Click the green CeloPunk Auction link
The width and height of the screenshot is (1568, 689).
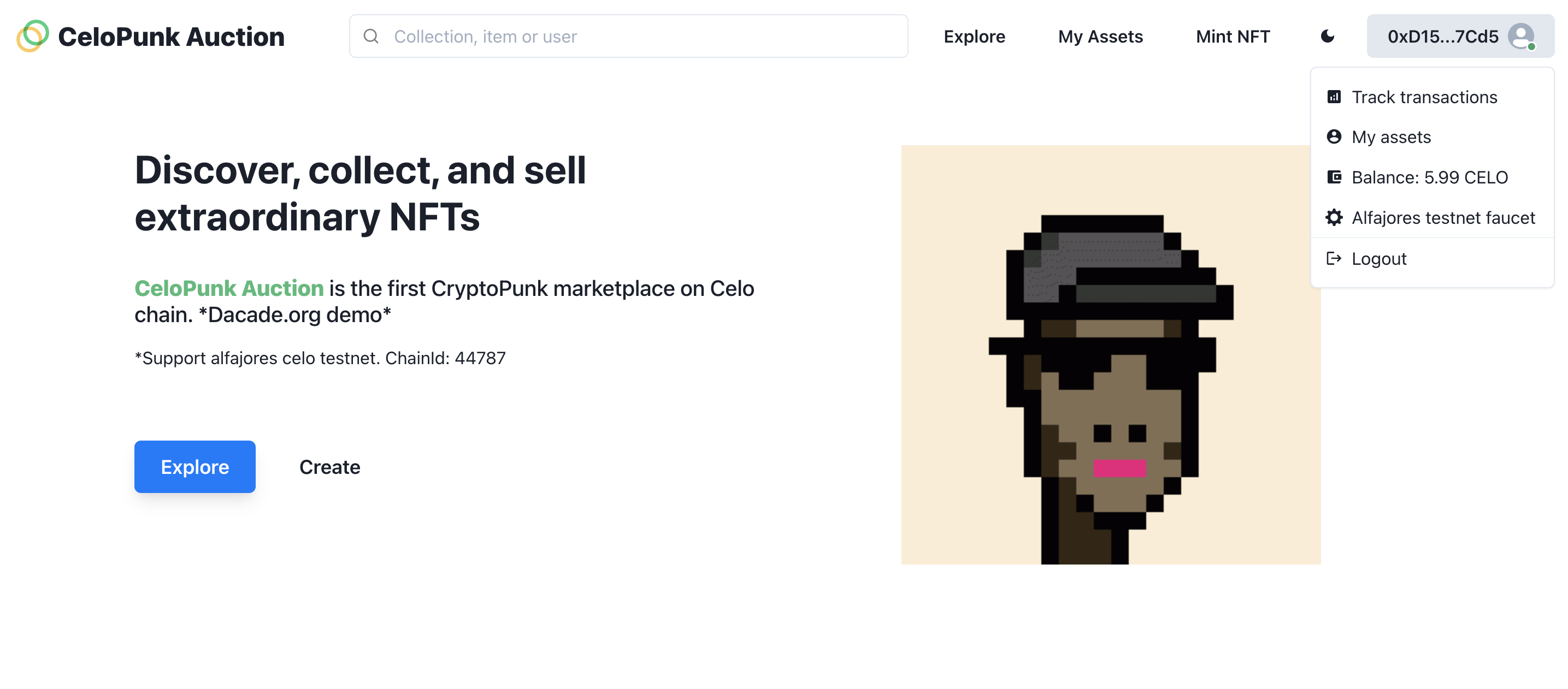pos(229,288)
